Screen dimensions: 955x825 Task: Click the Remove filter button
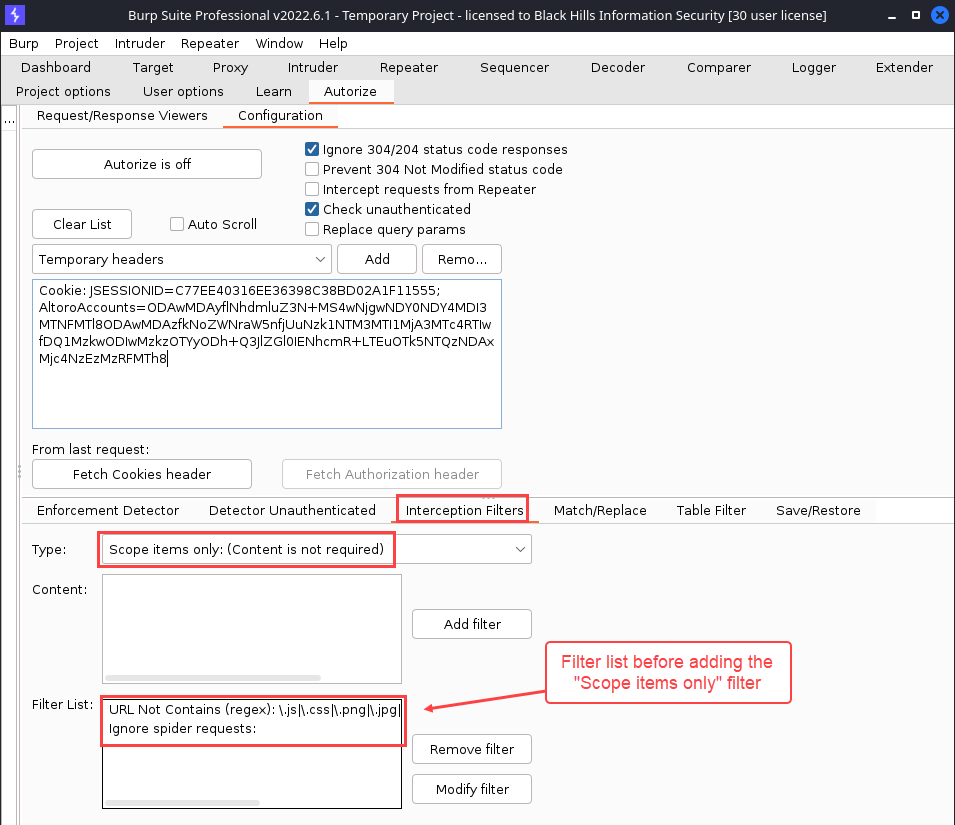tap(472, 750)
